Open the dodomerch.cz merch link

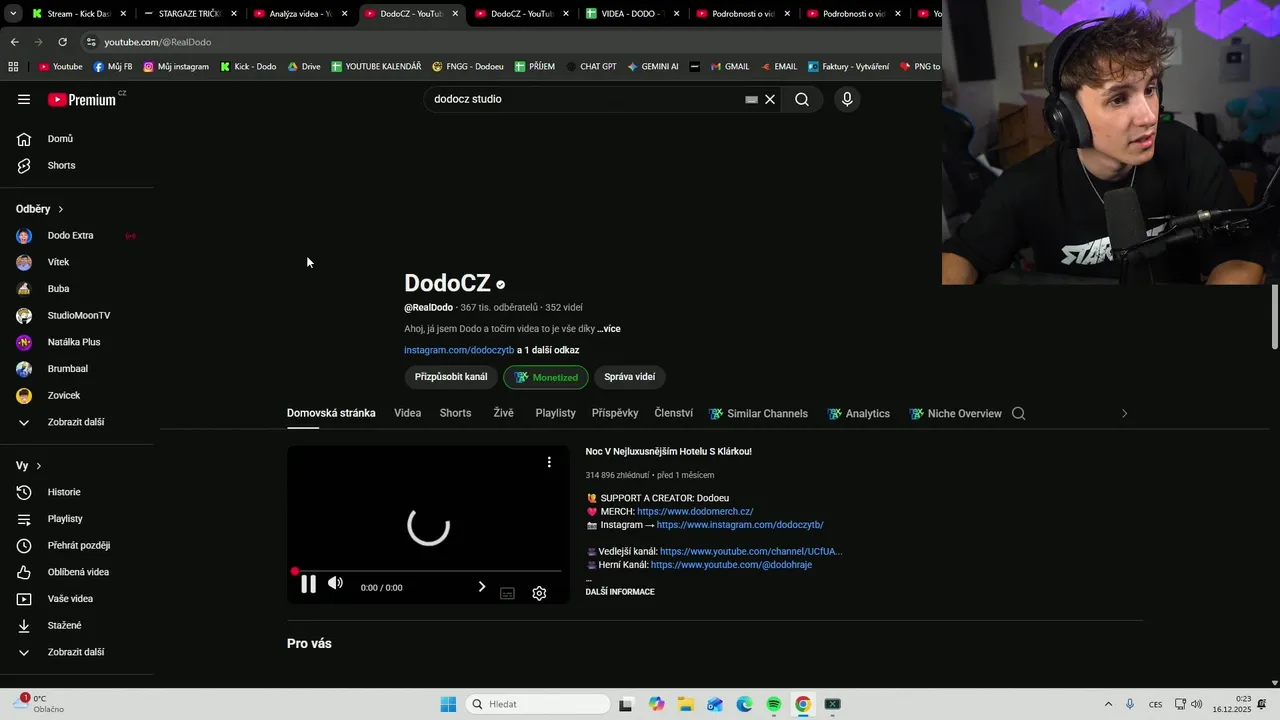tap(695, 511)
